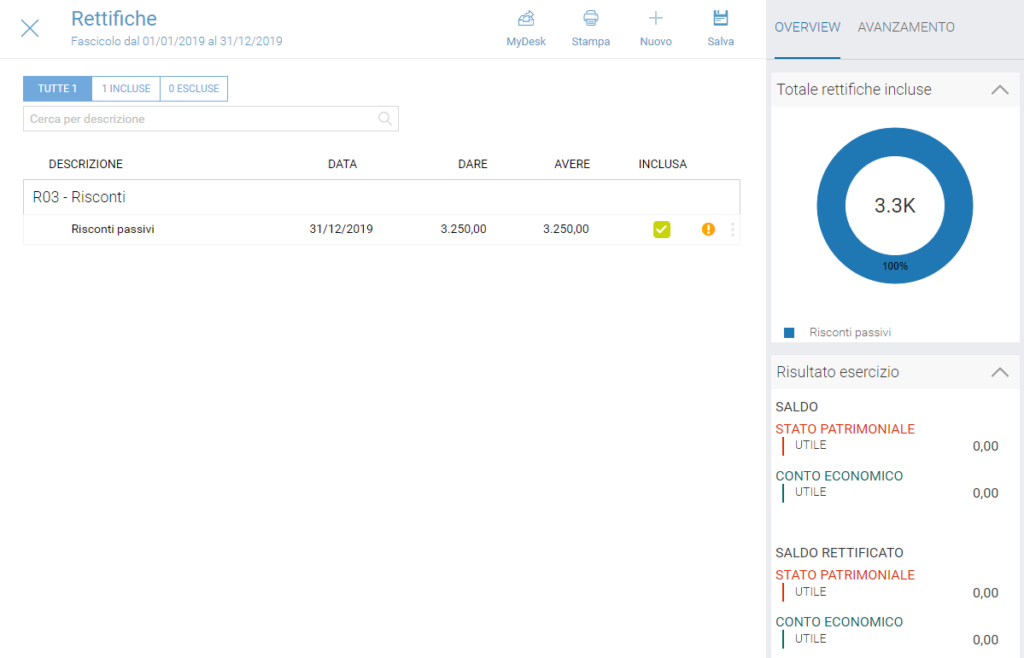Screen dimensions: 1024x658
Task: Click the Risconti passivi description cell
Action: 113,229
